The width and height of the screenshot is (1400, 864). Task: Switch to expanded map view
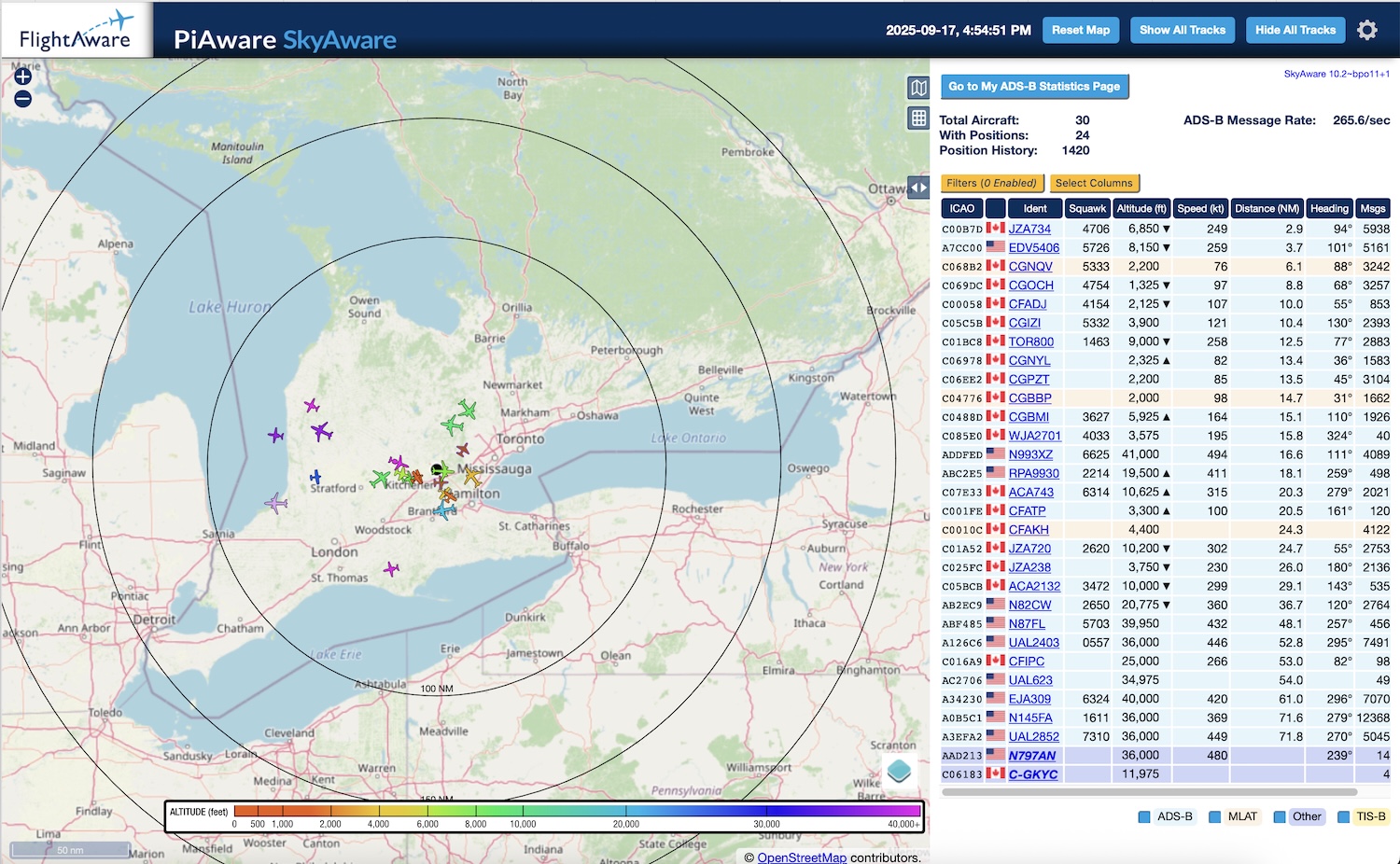918,88
